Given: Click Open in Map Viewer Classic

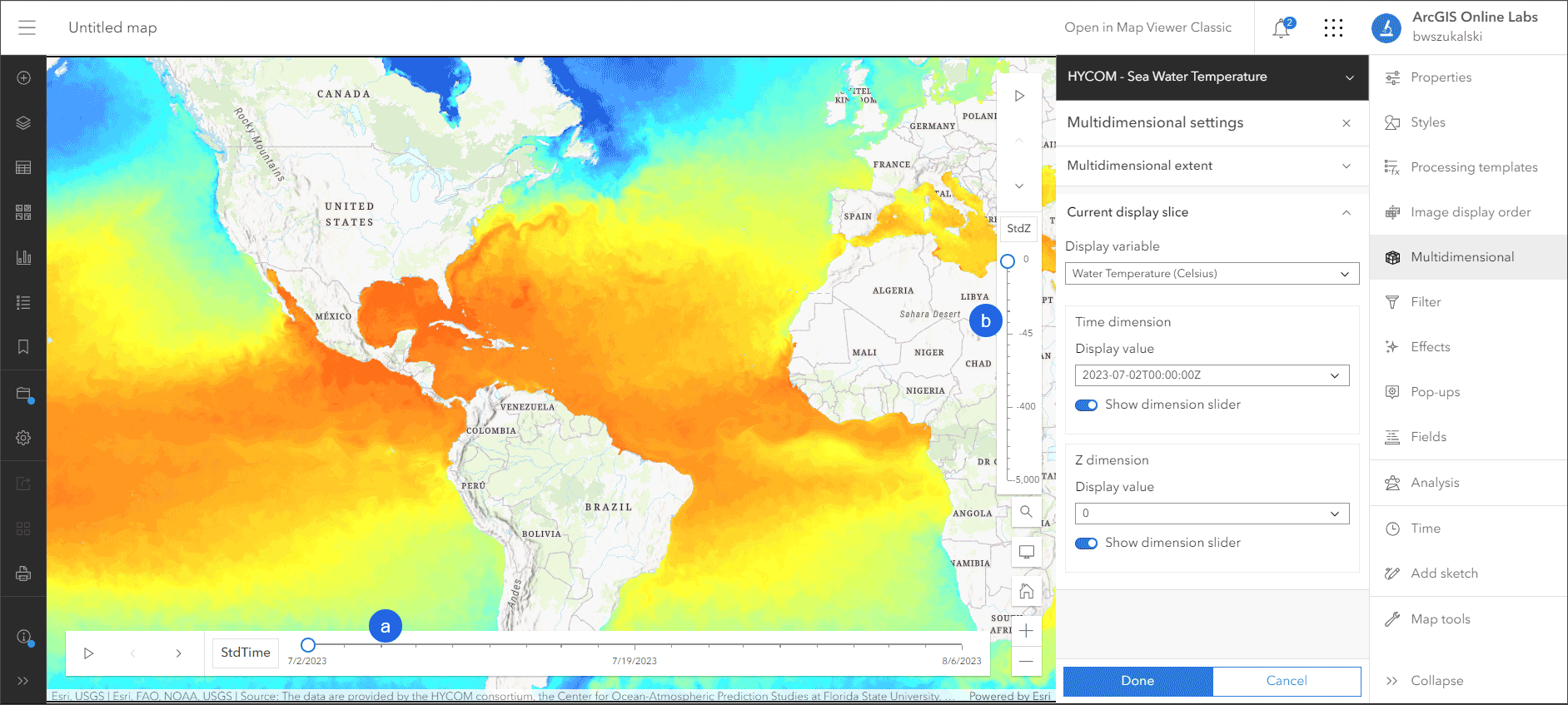Looking at the screenshot, I should click(1147, 27).
